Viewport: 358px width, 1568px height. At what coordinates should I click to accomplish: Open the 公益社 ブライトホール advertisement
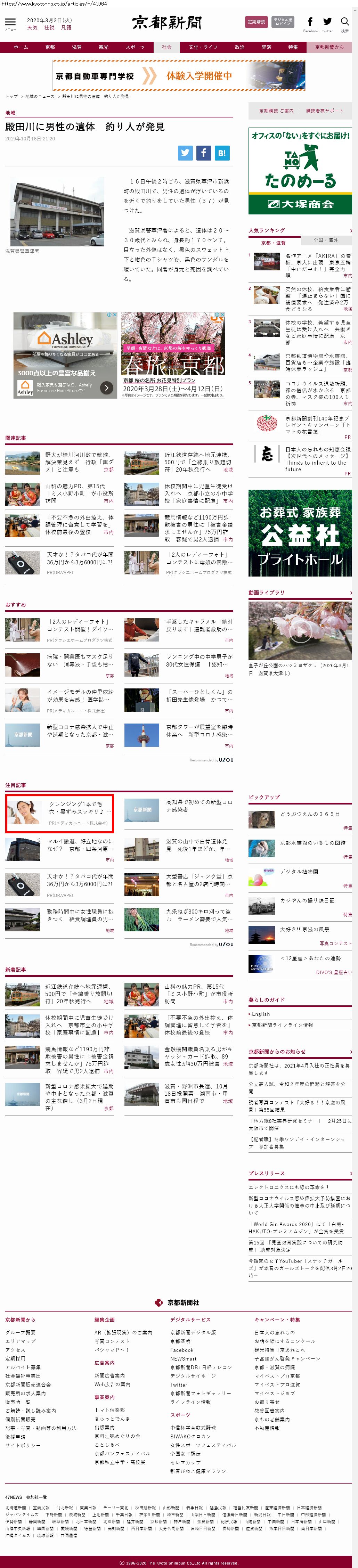click(300, 533)
